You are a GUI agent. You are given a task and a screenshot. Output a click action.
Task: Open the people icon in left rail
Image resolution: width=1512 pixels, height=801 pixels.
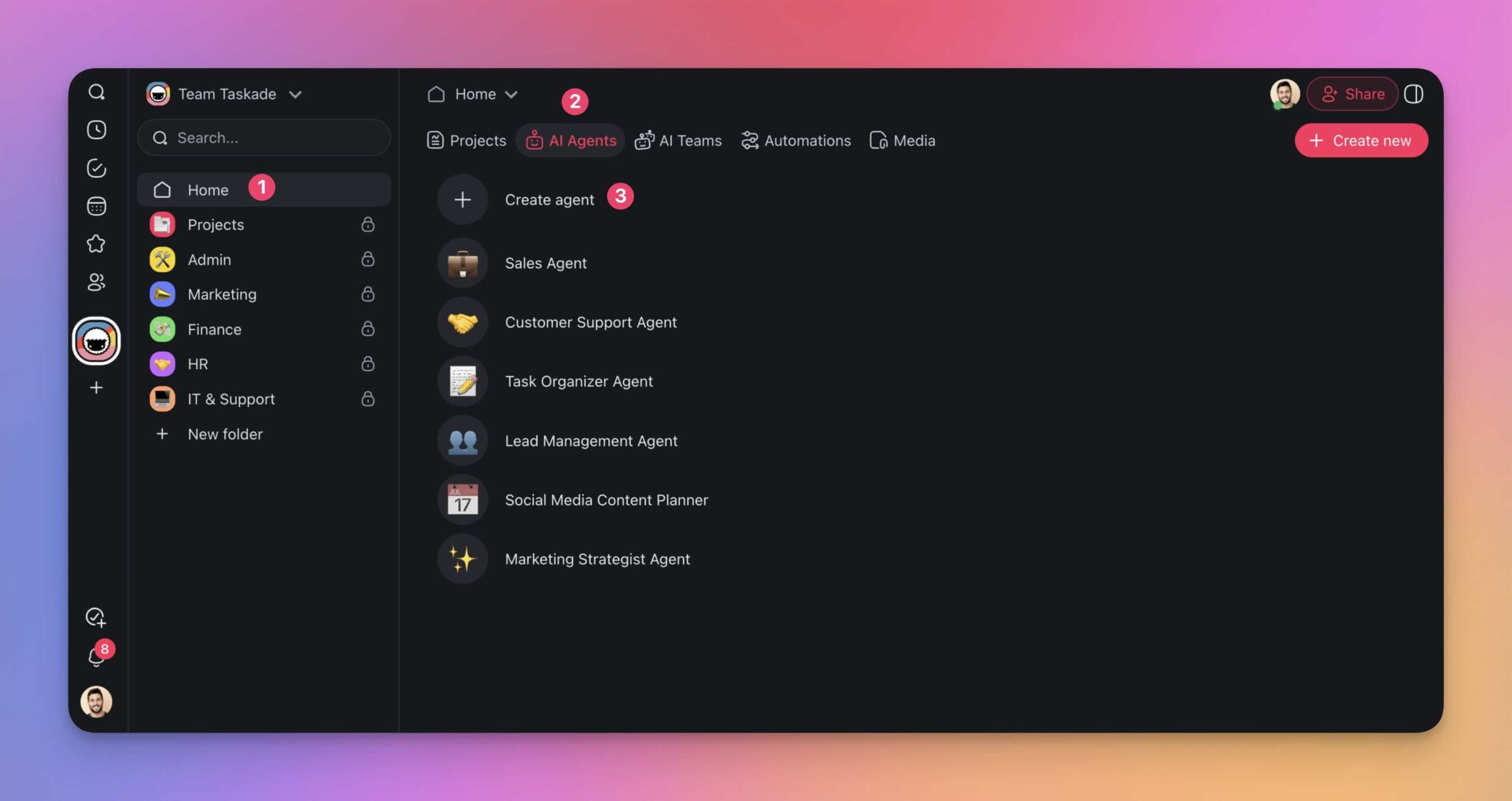pyautogui.click(x=96, y=282)
